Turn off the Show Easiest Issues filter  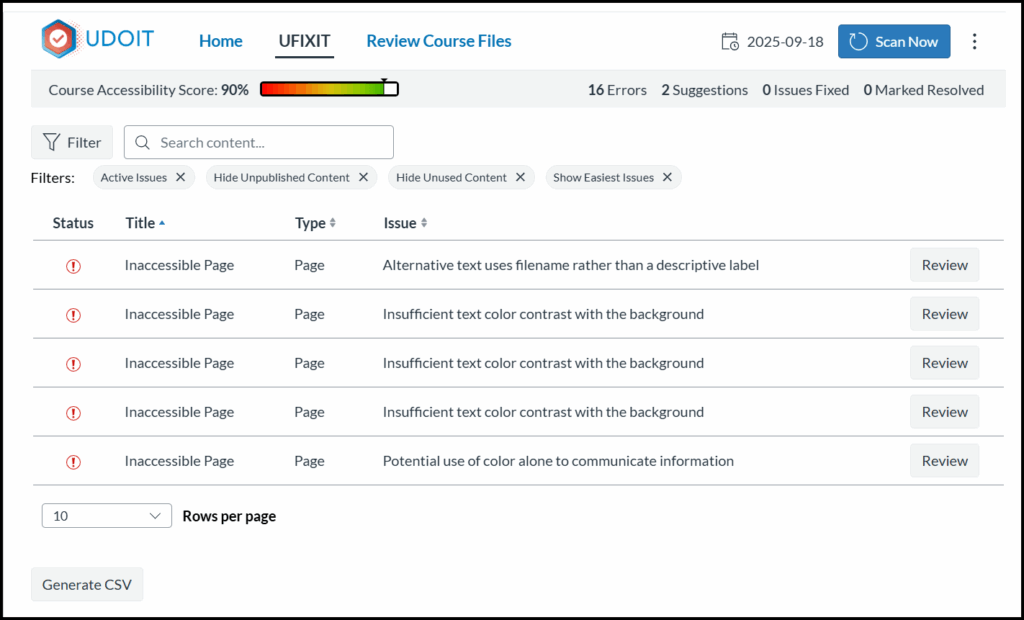667,177
